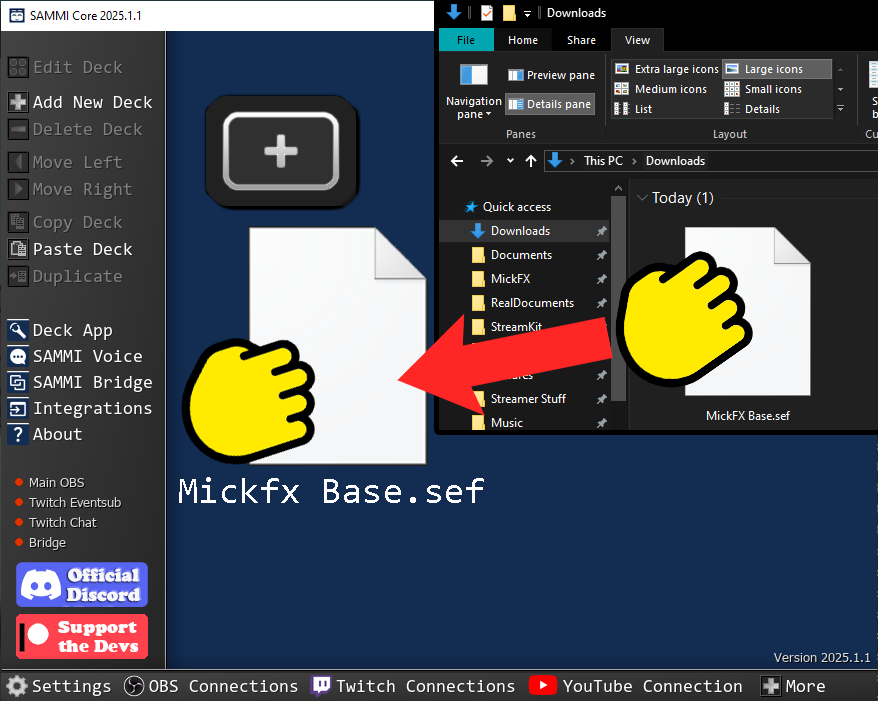The image size is (878, 701).
Task: Toggle the Details pane in Explorer
Action: point(550,104)
